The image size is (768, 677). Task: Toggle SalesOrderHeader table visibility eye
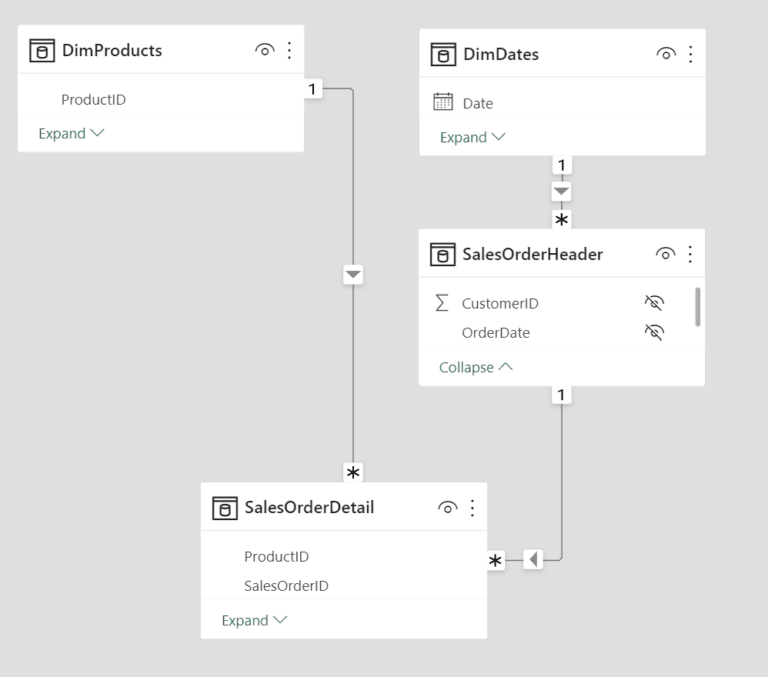(665, 254)
